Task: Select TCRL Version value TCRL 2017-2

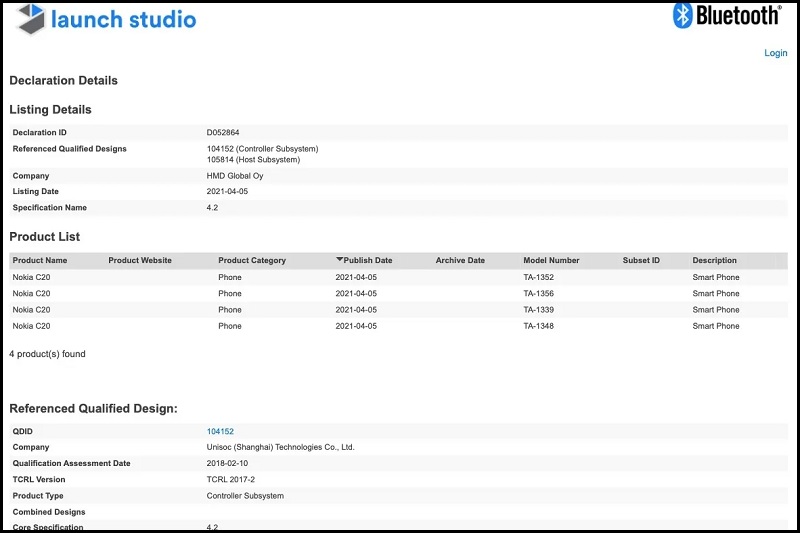Action: coord(231,480)
